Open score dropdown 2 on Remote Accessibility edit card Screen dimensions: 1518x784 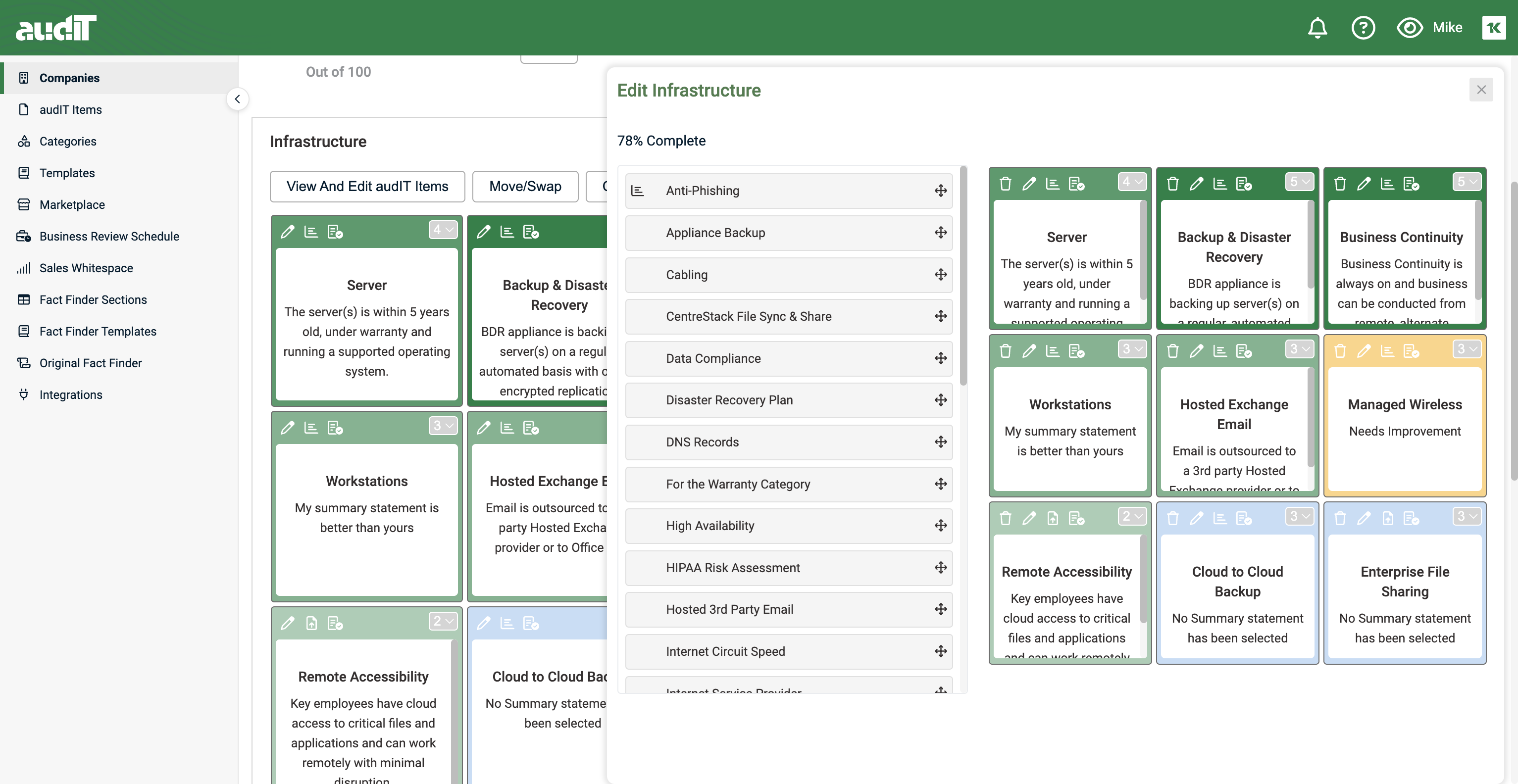1132,517
